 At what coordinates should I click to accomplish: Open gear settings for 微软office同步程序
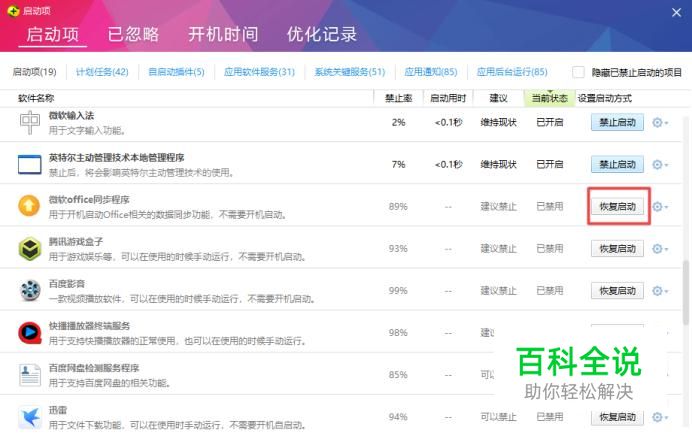coord(660,207)
